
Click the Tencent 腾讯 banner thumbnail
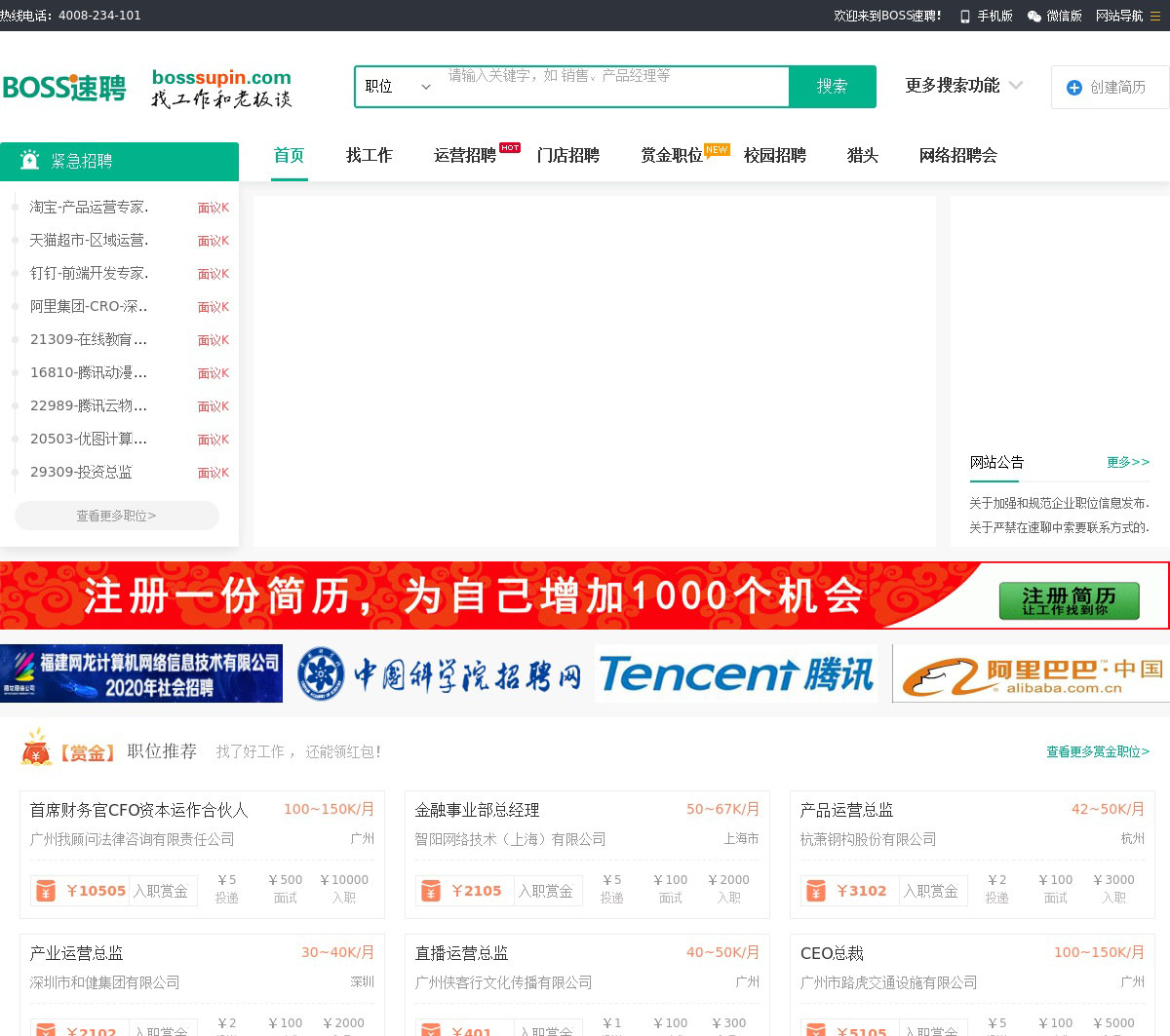[736, 673]
